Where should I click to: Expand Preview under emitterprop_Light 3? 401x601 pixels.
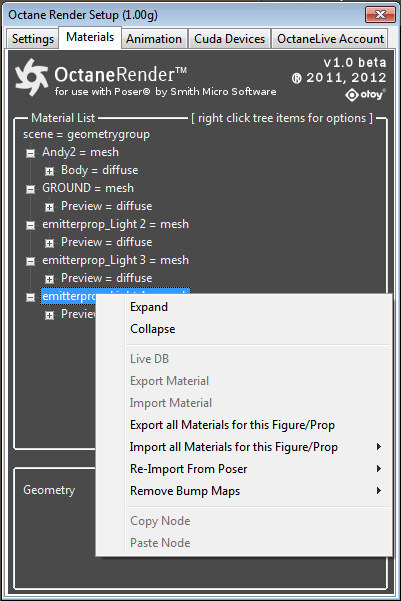point(49,279)
